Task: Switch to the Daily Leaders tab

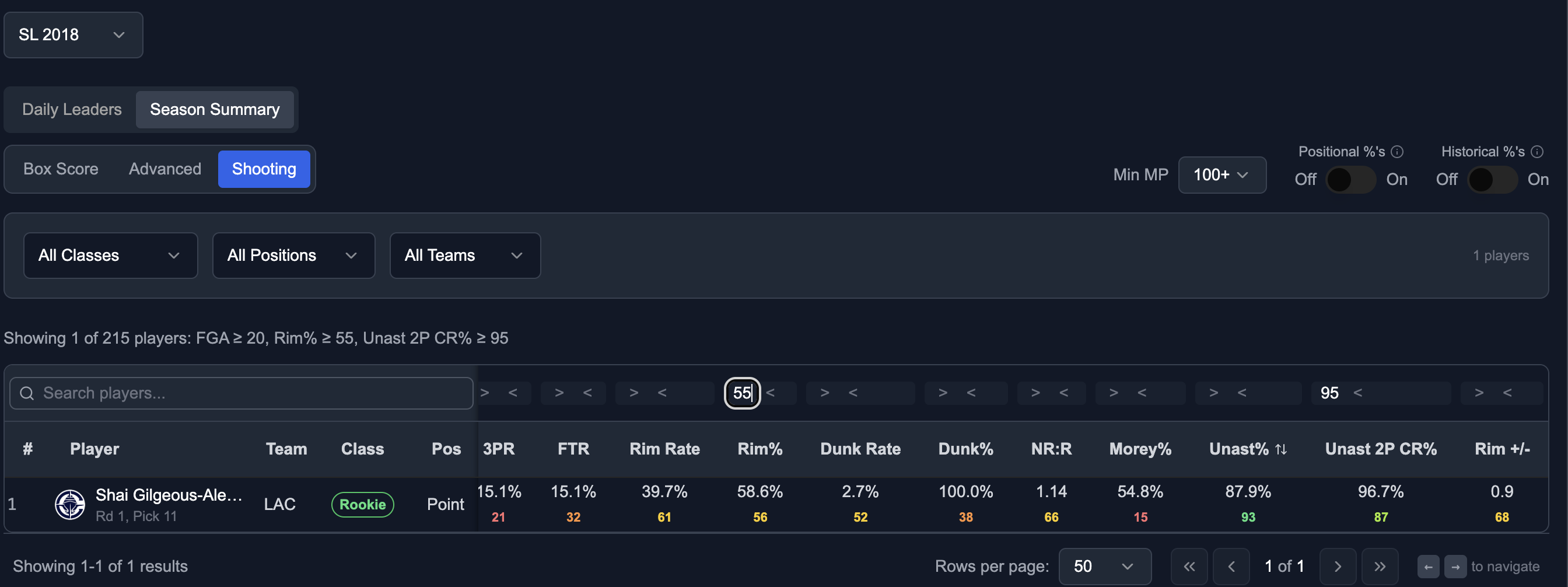Action: [x=72, y=110]
